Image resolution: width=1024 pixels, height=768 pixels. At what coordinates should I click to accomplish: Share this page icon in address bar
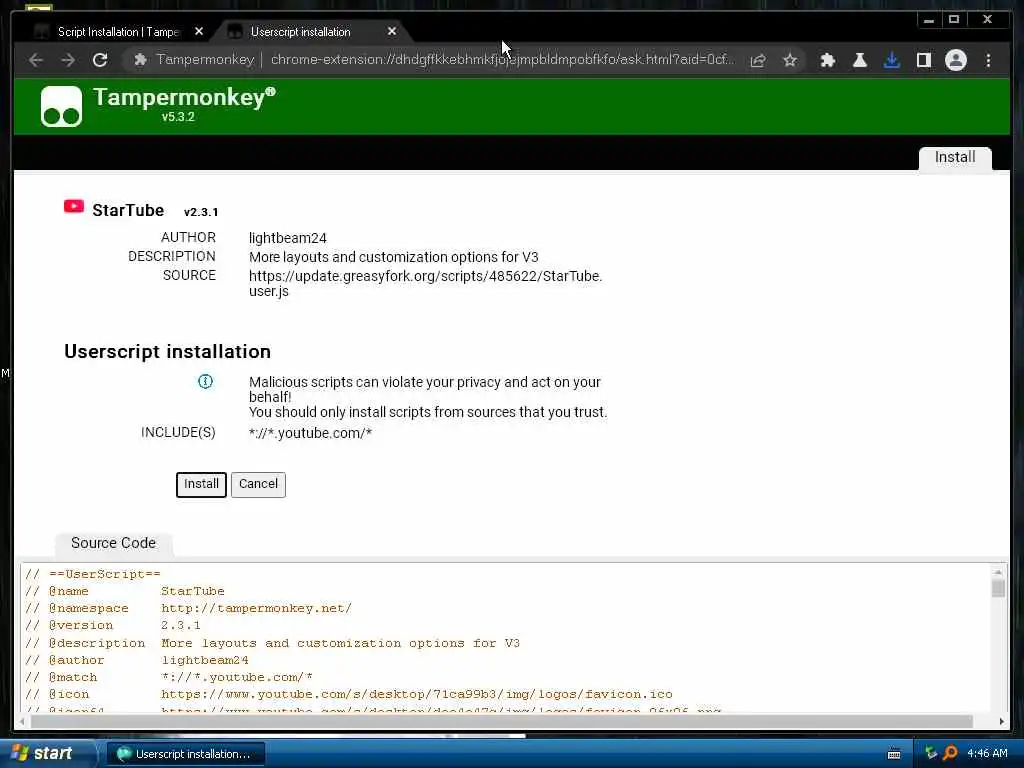758,60
